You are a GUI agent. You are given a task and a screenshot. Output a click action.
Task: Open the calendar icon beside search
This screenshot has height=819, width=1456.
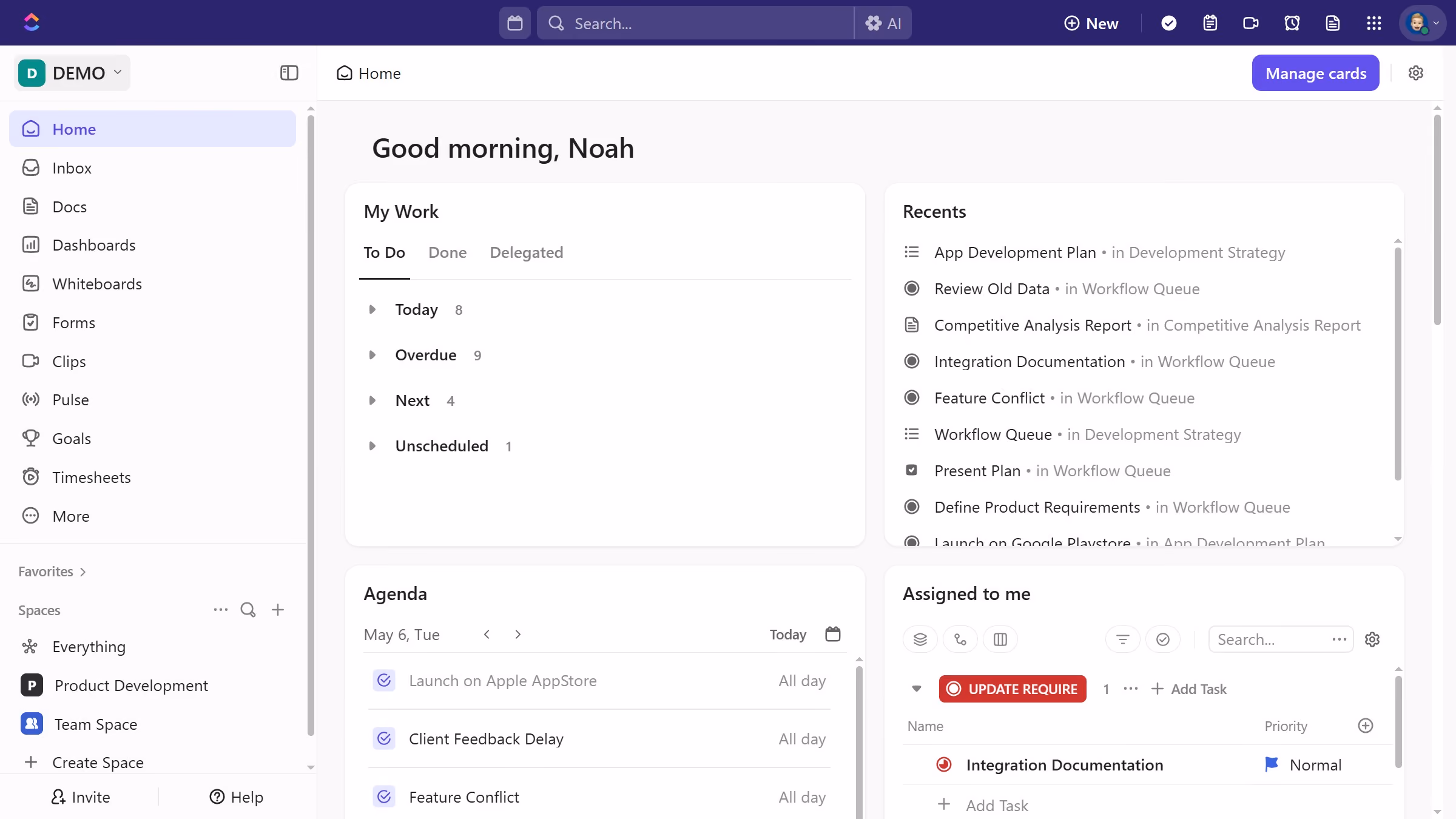514,23
